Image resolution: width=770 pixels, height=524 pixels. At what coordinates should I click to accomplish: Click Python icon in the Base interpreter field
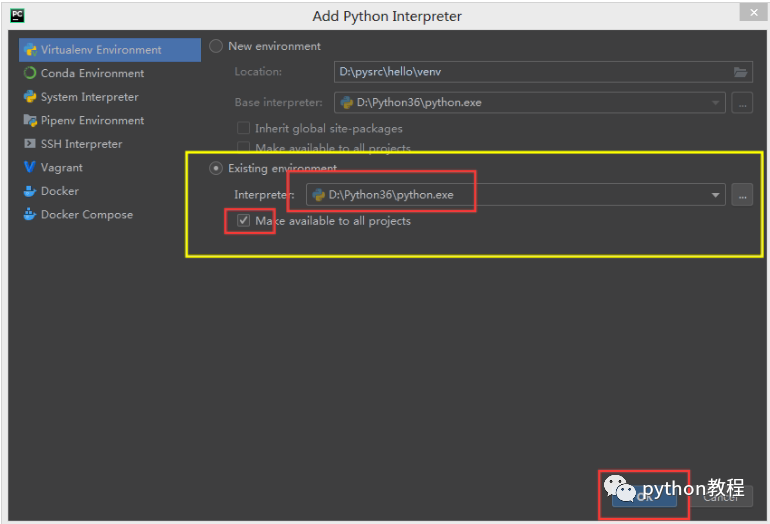pyautogui.click(x=347, y=102)
